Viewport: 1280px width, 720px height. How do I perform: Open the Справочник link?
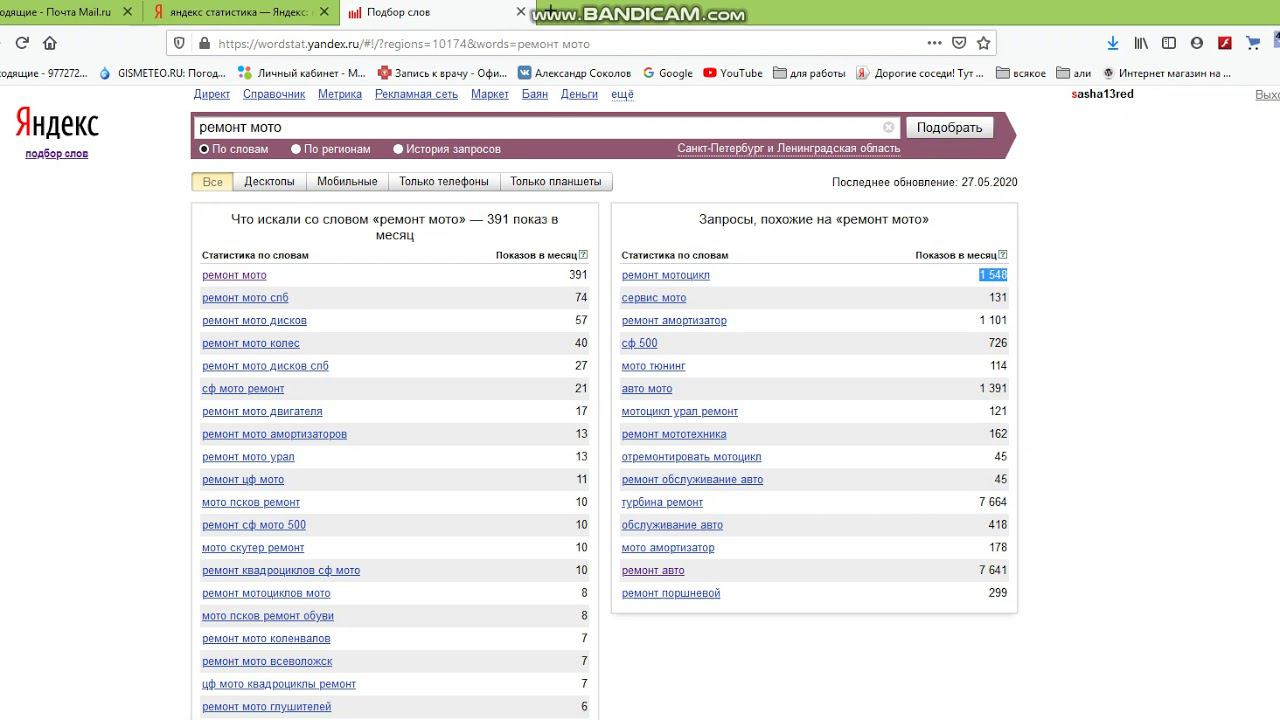tap(274, 94)
